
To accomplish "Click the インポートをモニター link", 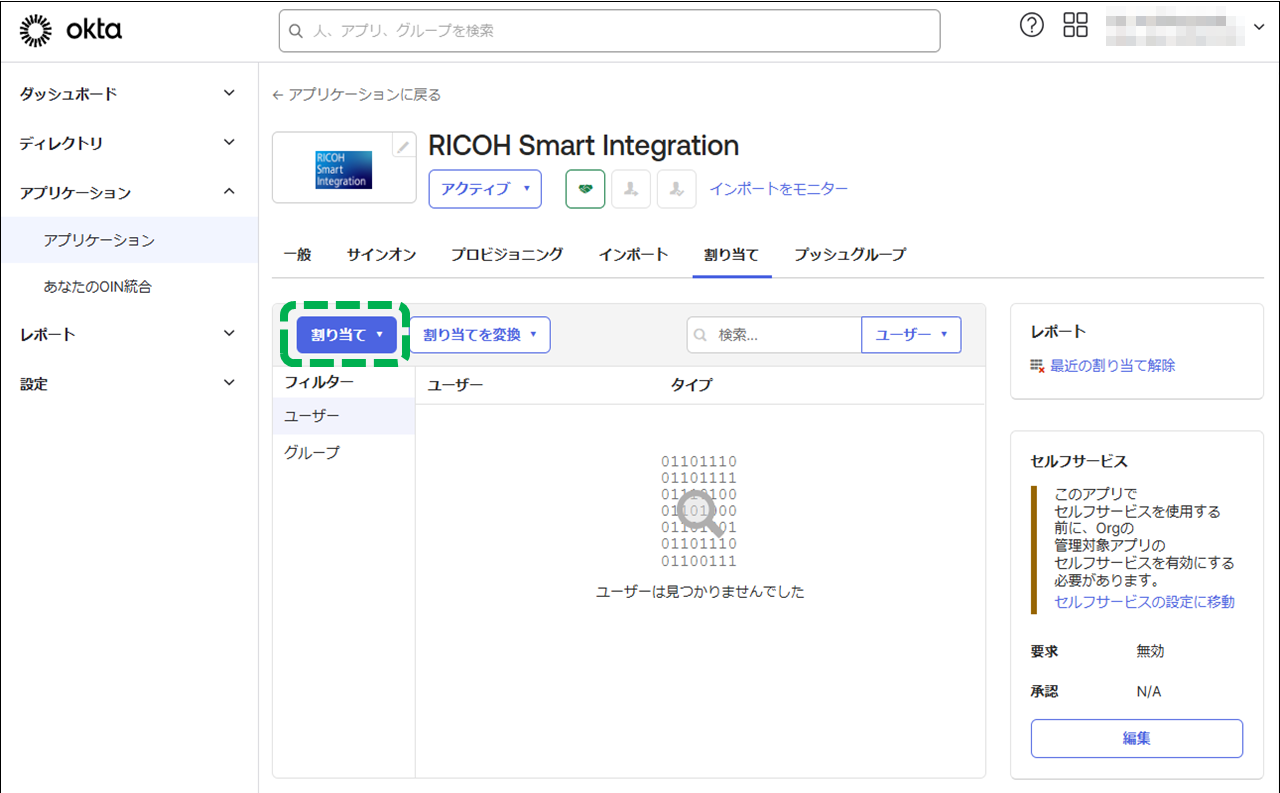I will click(779, 189).
